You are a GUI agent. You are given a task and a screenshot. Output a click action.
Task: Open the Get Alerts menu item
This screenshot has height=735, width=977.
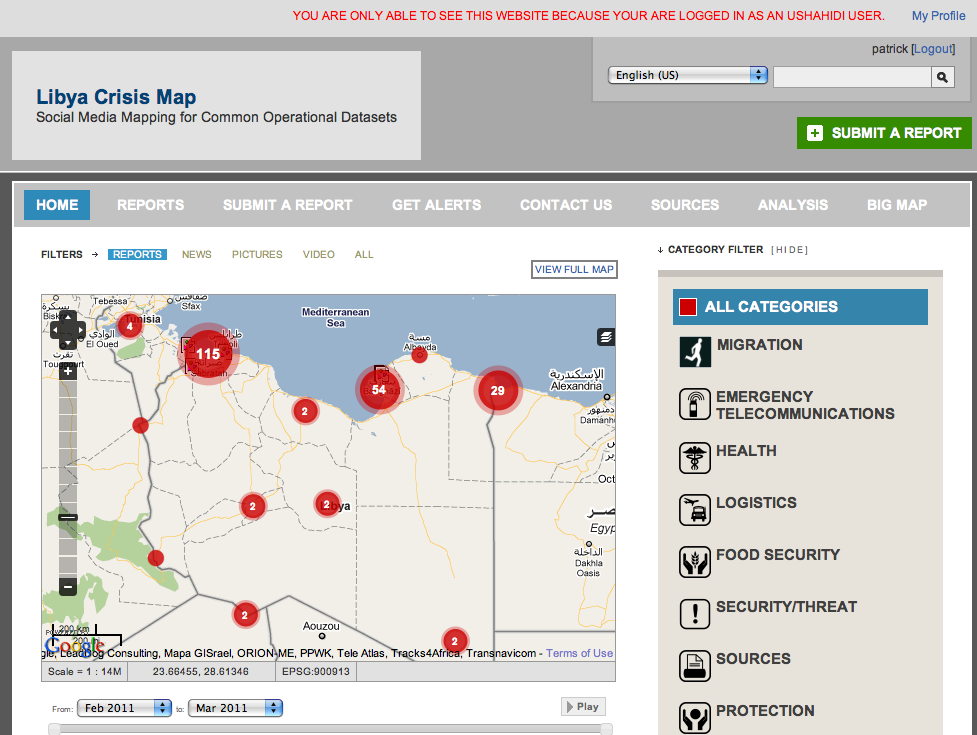(436, 205)
